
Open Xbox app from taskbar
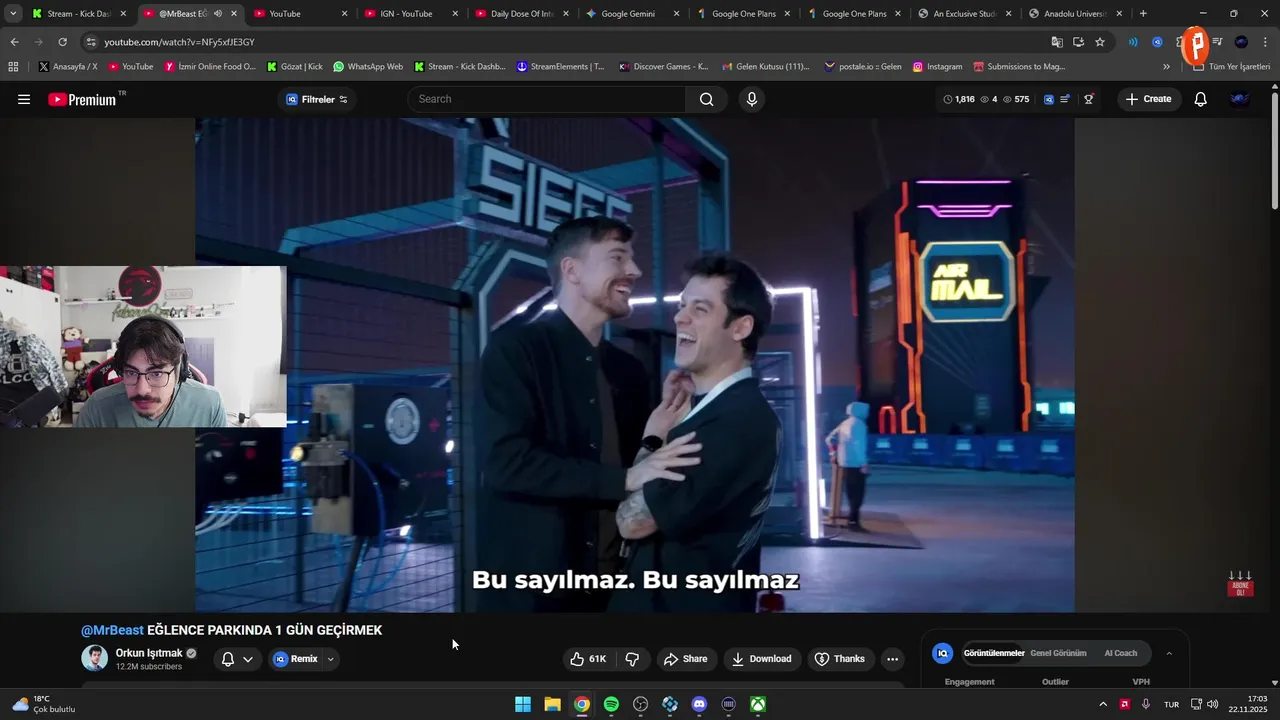(758, 704)
